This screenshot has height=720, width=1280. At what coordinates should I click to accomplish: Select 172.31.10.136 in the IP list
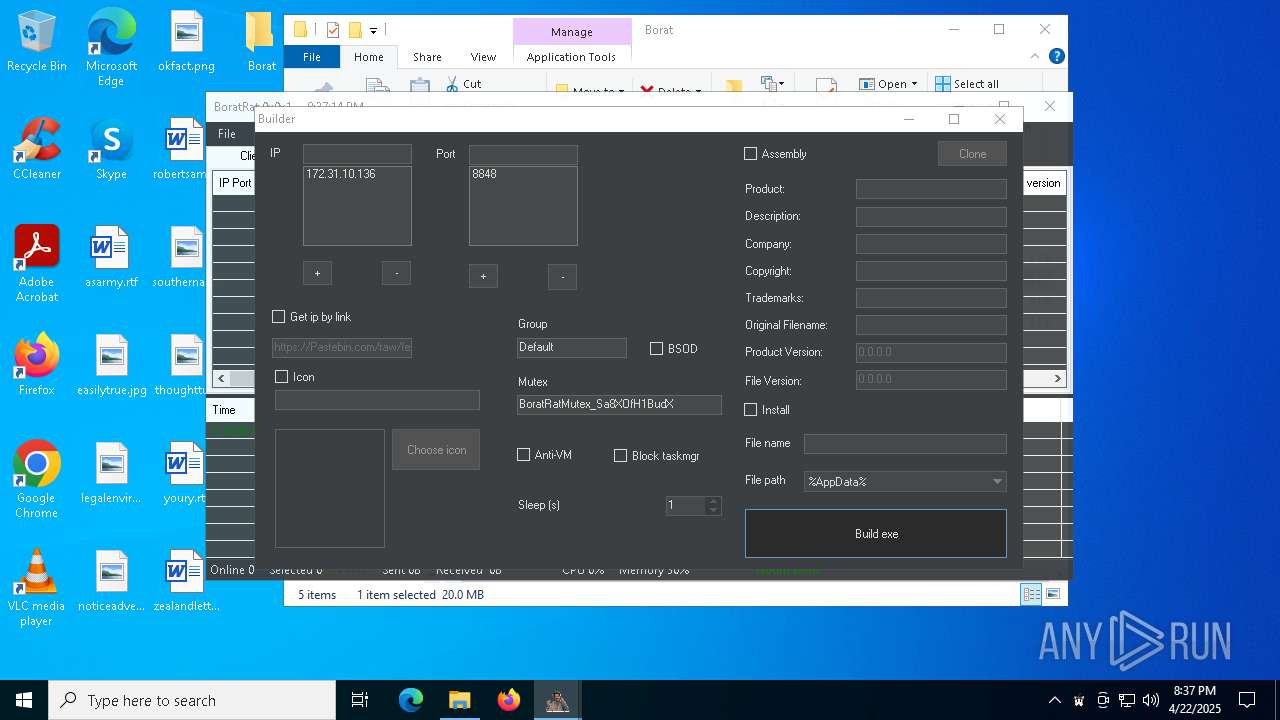click(x=341, y=174)
